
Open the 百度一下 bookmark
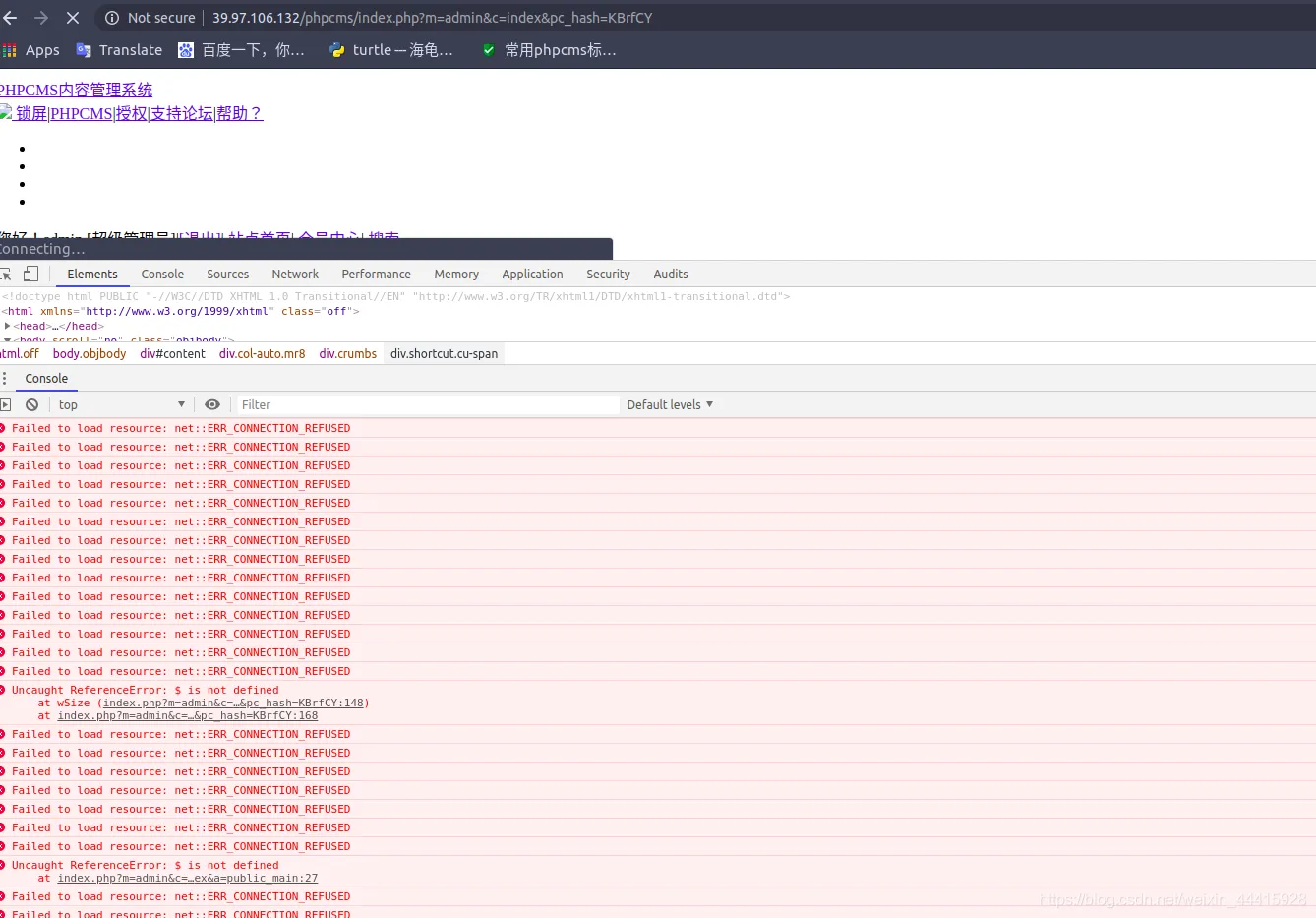pos(241,50)
